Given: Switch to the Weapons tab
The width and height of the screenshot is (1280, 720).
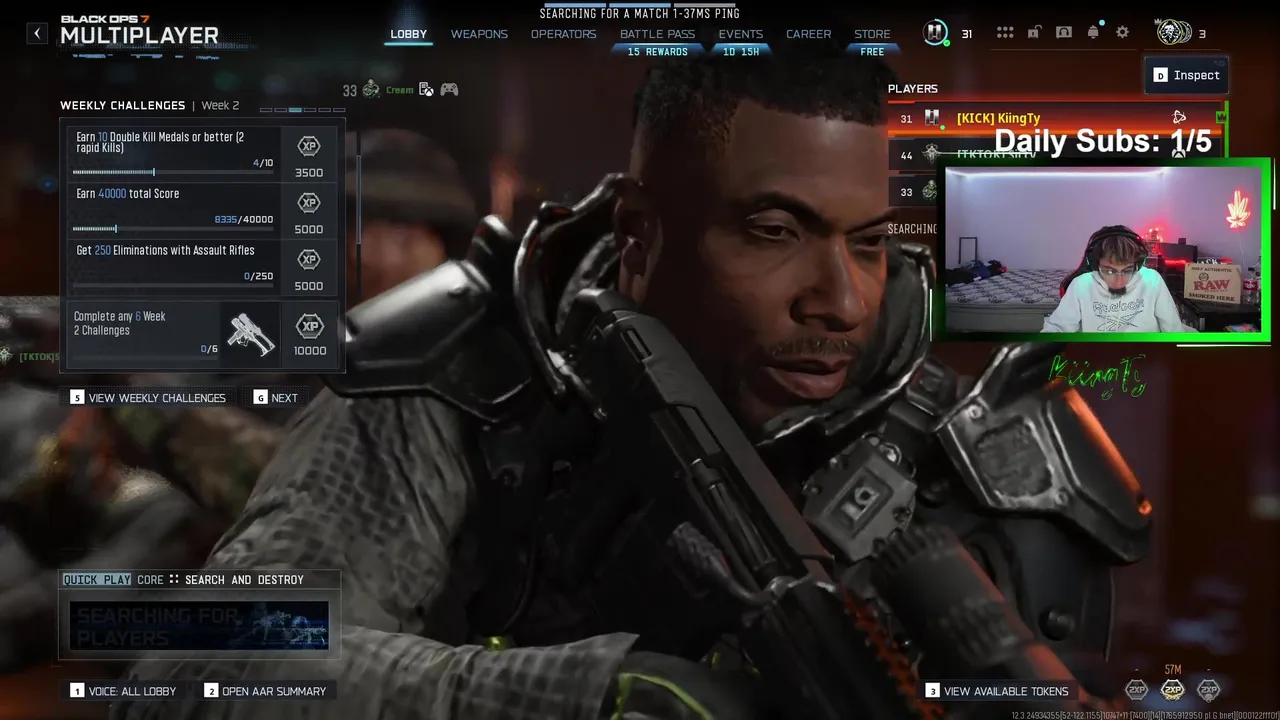Looking at the screenshot, I should tap(479, 34).
